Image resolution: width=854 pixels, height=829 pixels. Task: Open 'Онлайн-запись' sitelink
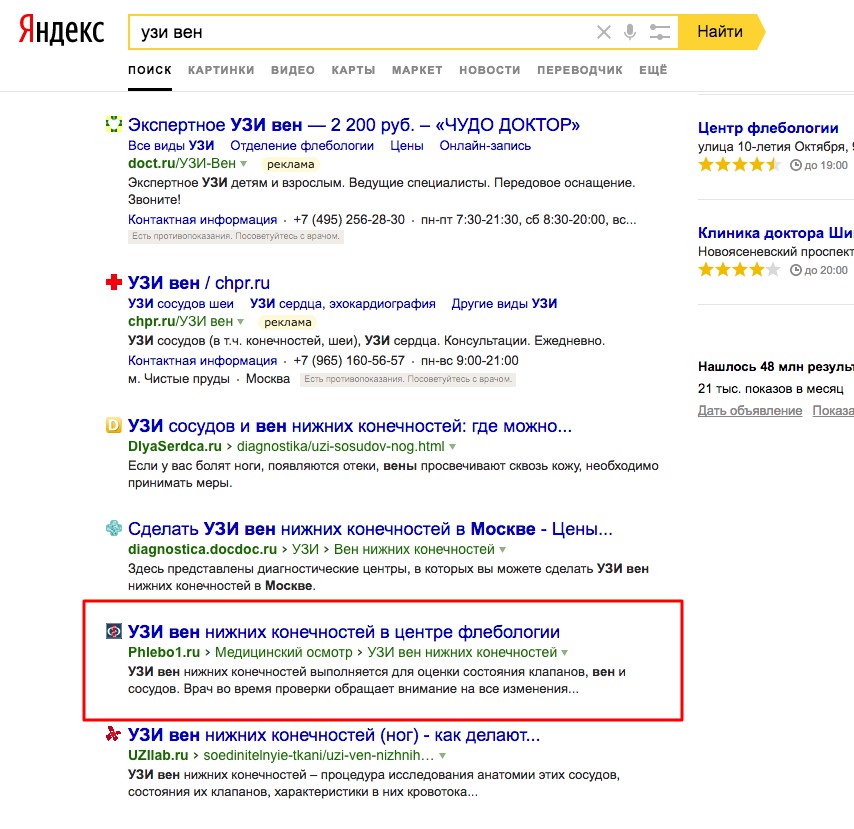click(x=485, y=145)
